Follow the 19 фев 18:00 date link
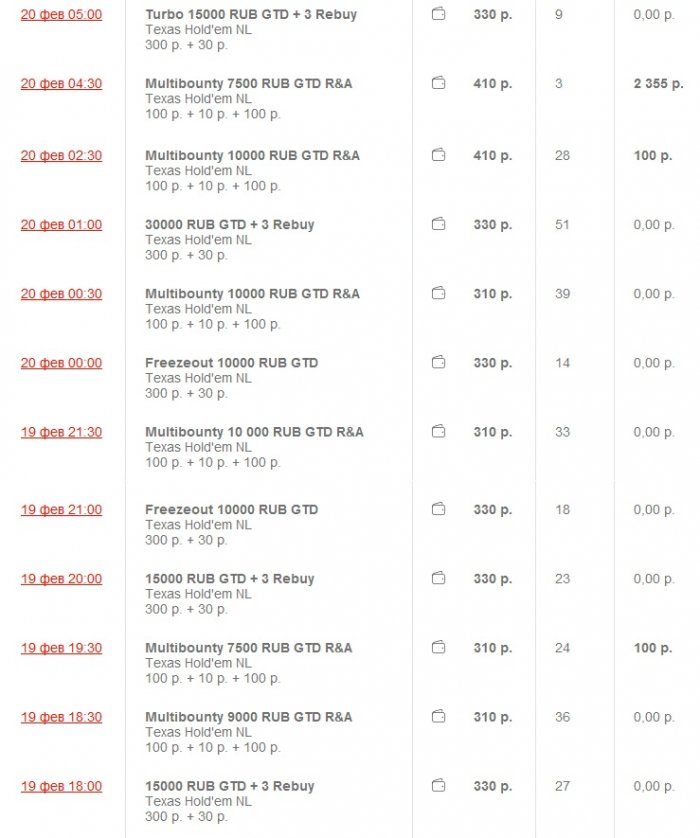This screenshot has width=700, height=838. pyautogui.click(x=61, y=786)
